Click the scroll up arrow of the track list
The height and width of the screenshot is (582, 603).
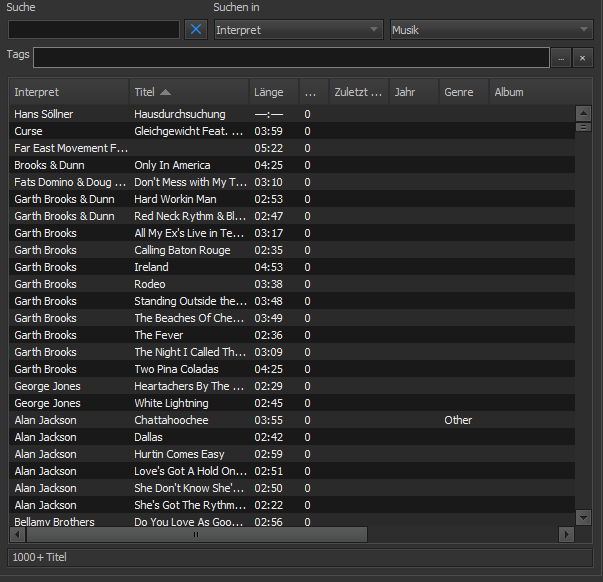pyautogui.click(x=583, y=113)
